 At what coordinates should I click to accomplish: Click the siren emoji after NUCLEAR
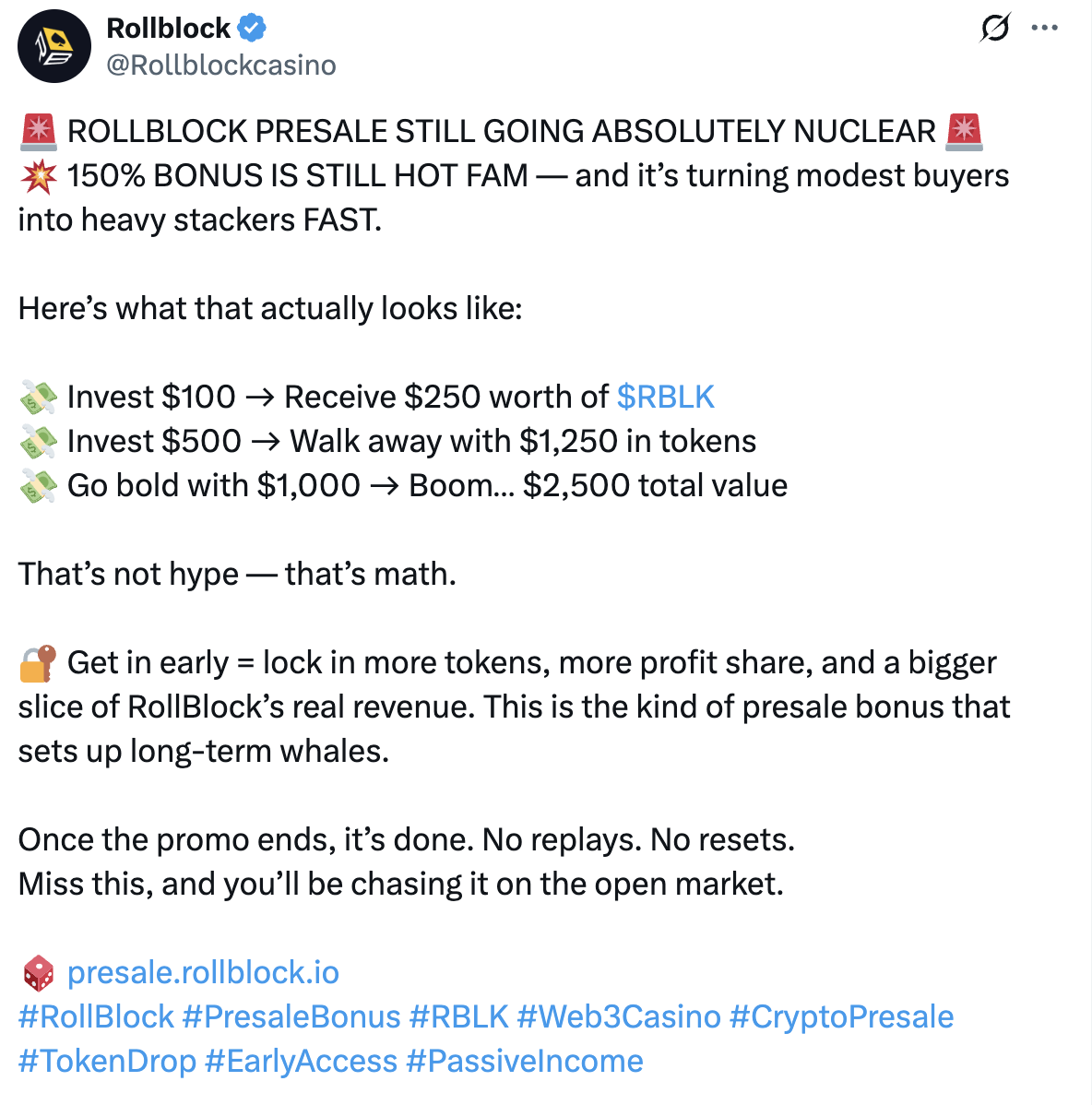tap(965, 132)
